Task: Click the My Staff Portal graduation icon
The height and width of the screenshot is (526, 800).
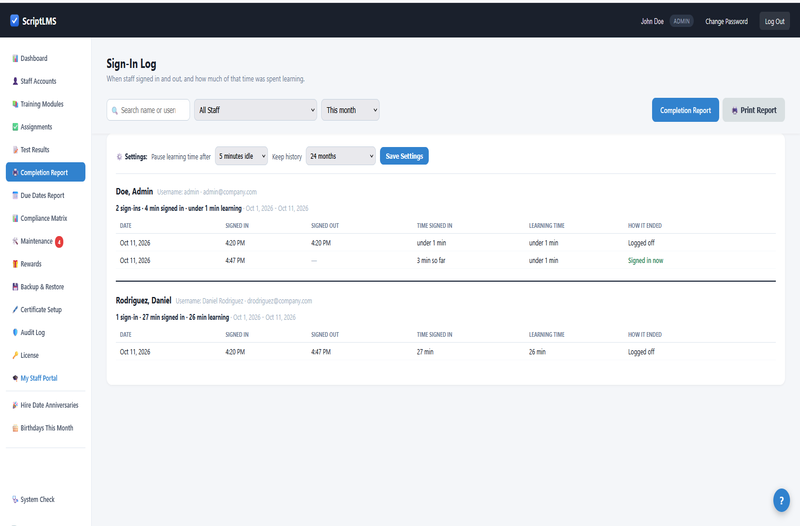Action: coord(15,379)
